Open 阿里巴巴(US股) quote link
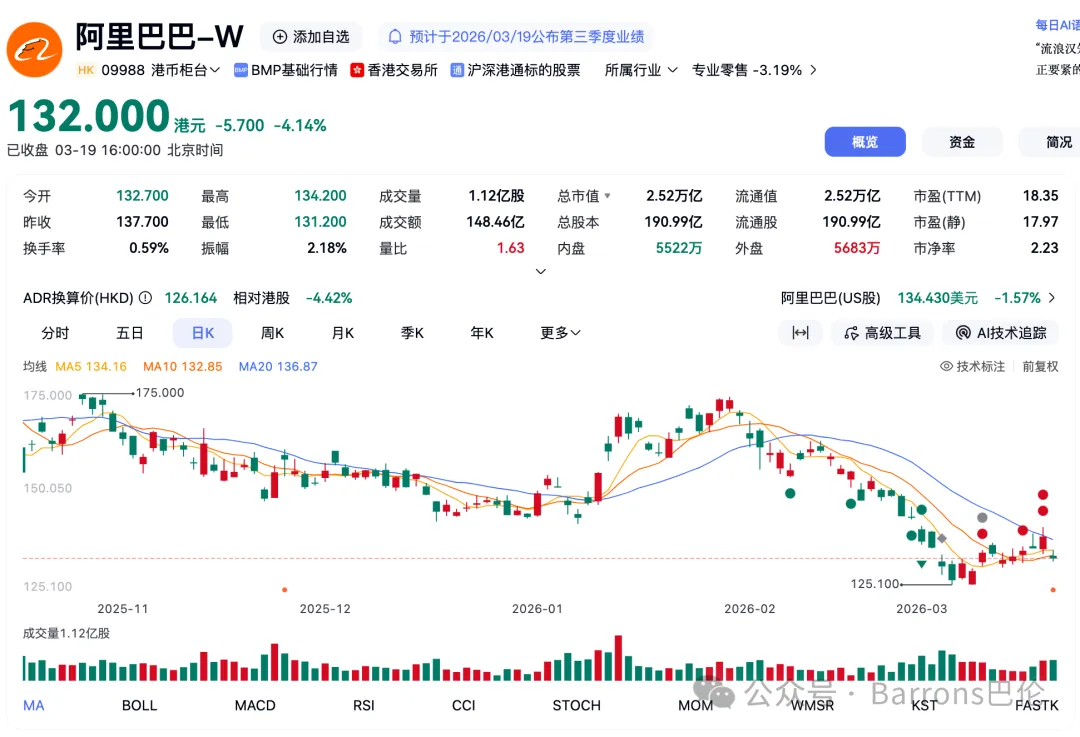Viewport: 1080px width, 737px height. (831, 298)
